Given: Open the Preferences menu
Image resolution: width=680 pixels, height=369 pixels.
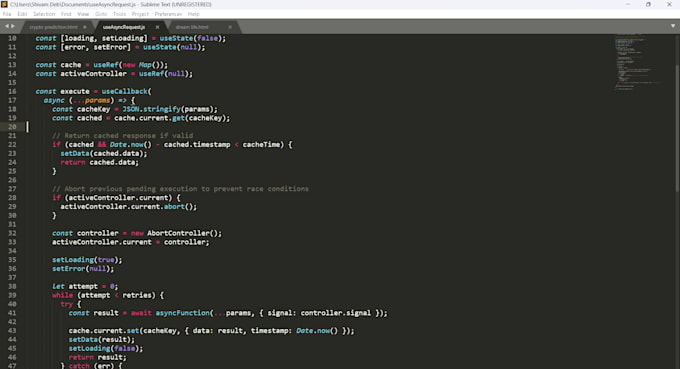Looking at the screenshot, I should click(168, 14).
